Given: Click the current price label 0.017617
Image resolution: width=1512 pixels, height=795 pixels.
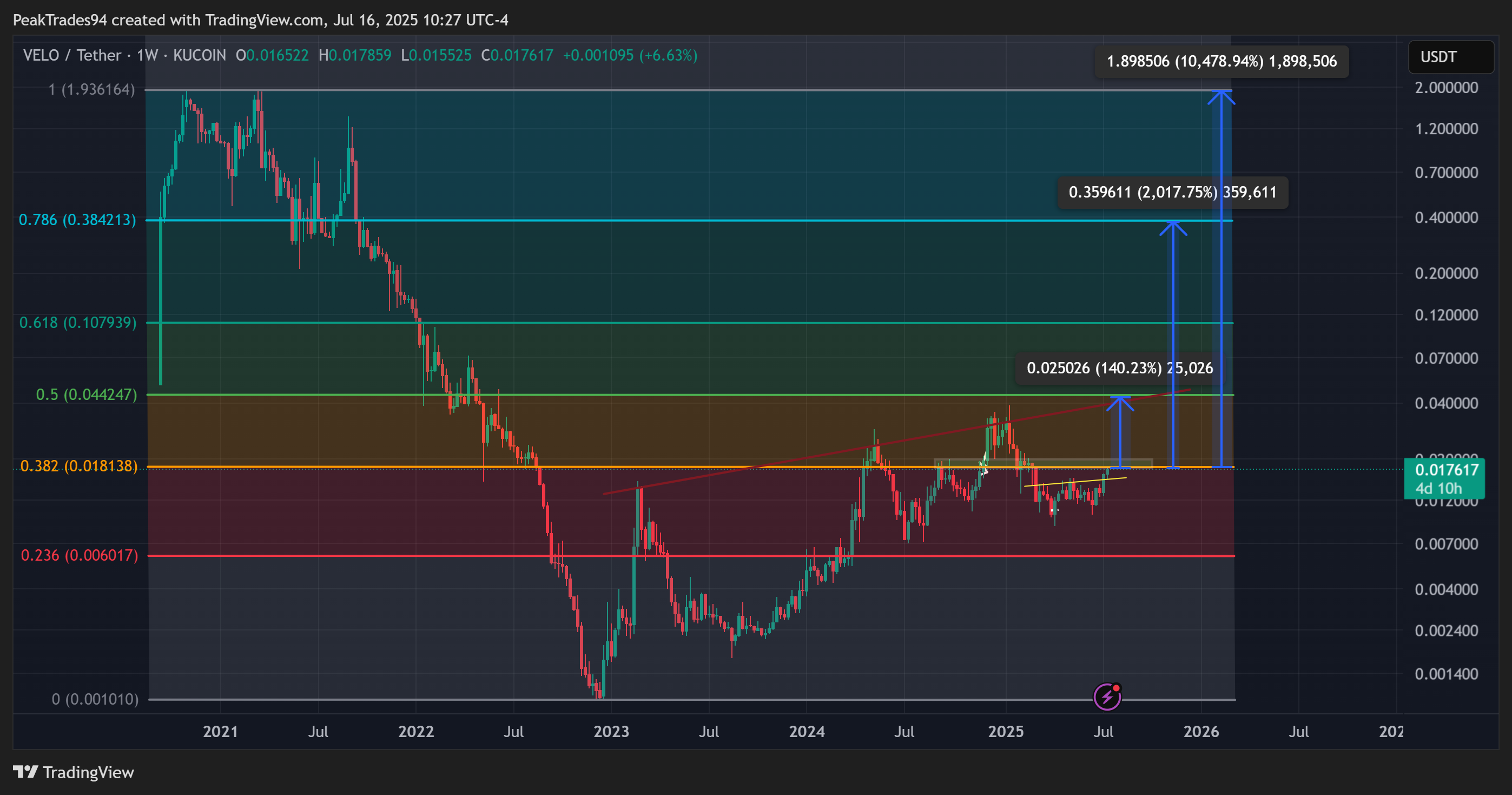Looking at the screenshot, I should [1444, 478].
